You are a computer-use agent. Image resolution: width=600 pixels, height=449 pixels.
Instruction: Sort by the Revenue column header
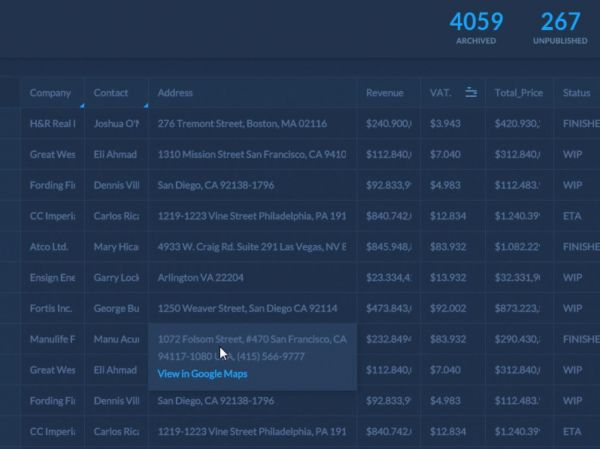coord(384,93)
